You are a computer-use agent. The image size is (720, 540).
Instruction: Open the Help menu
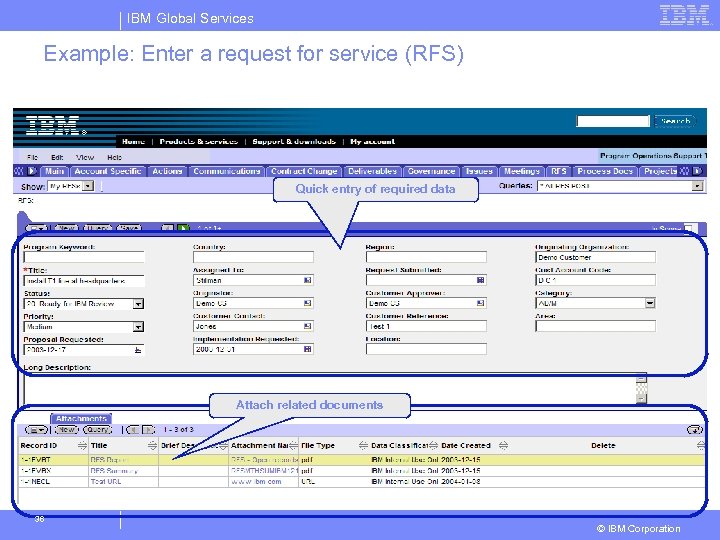pos(114,157)
